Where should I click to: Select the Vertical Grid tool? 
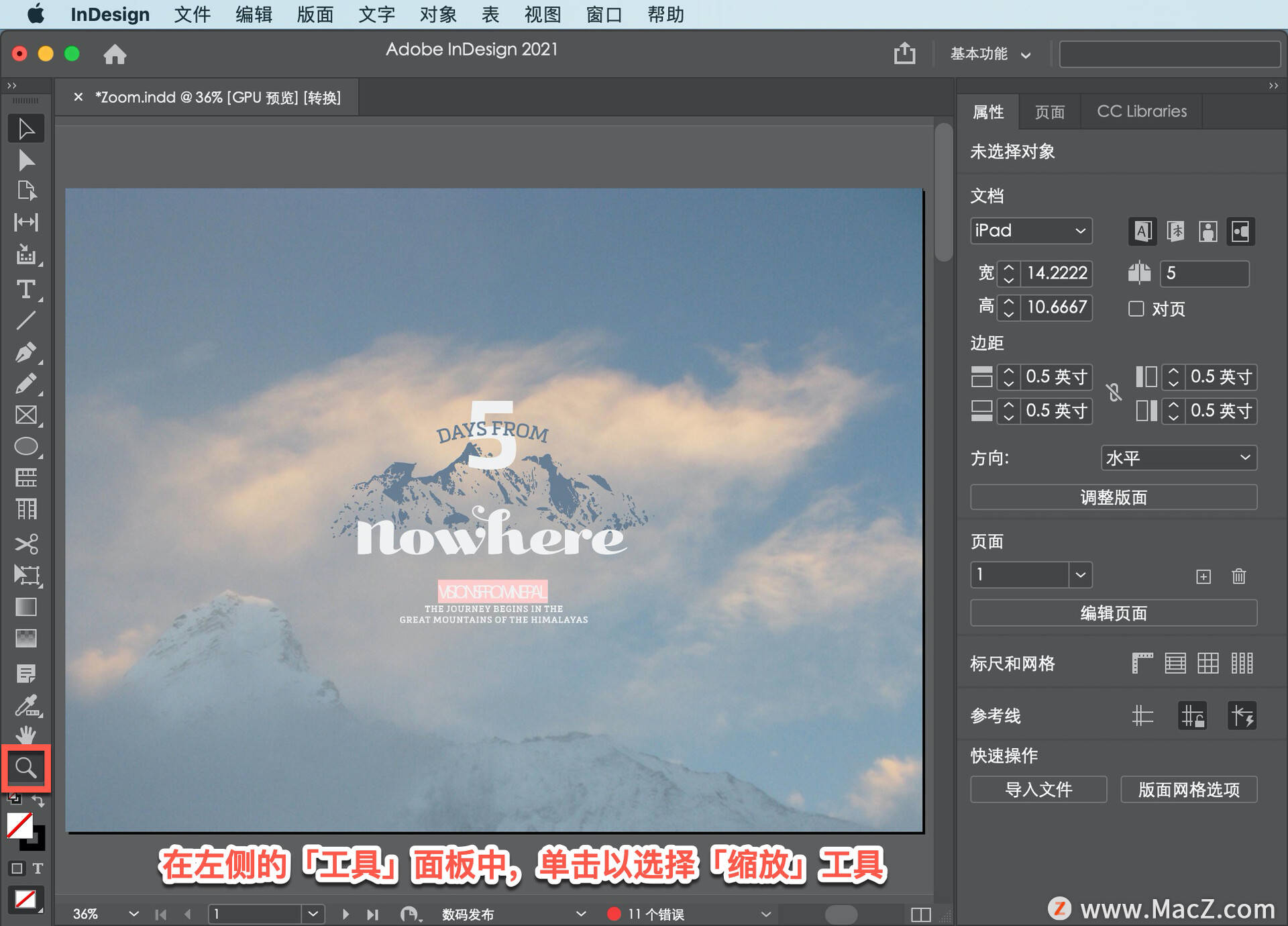coord(26,509)
